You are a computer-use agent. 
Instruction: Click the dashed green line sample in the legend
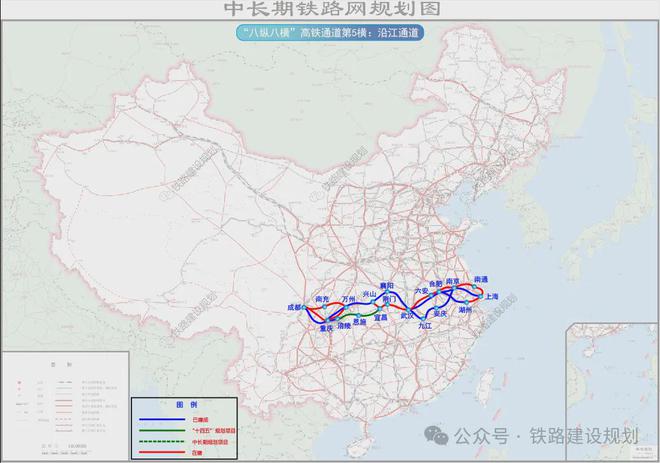(x=162, y=442)
